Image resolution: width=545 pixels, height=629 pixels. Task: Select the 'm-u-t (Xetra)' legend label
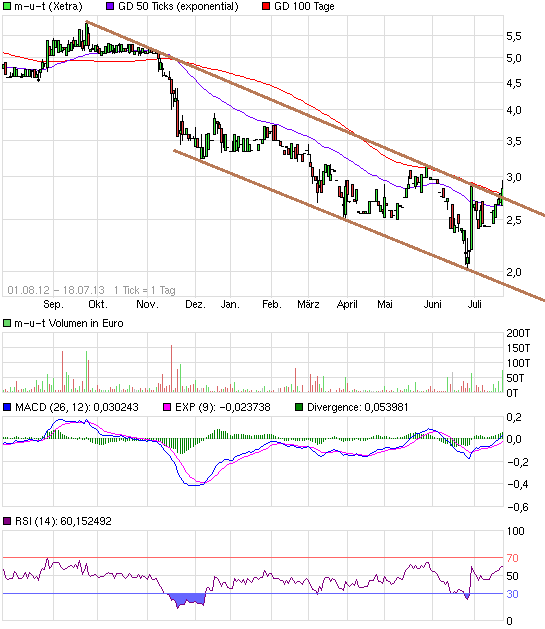48,6
